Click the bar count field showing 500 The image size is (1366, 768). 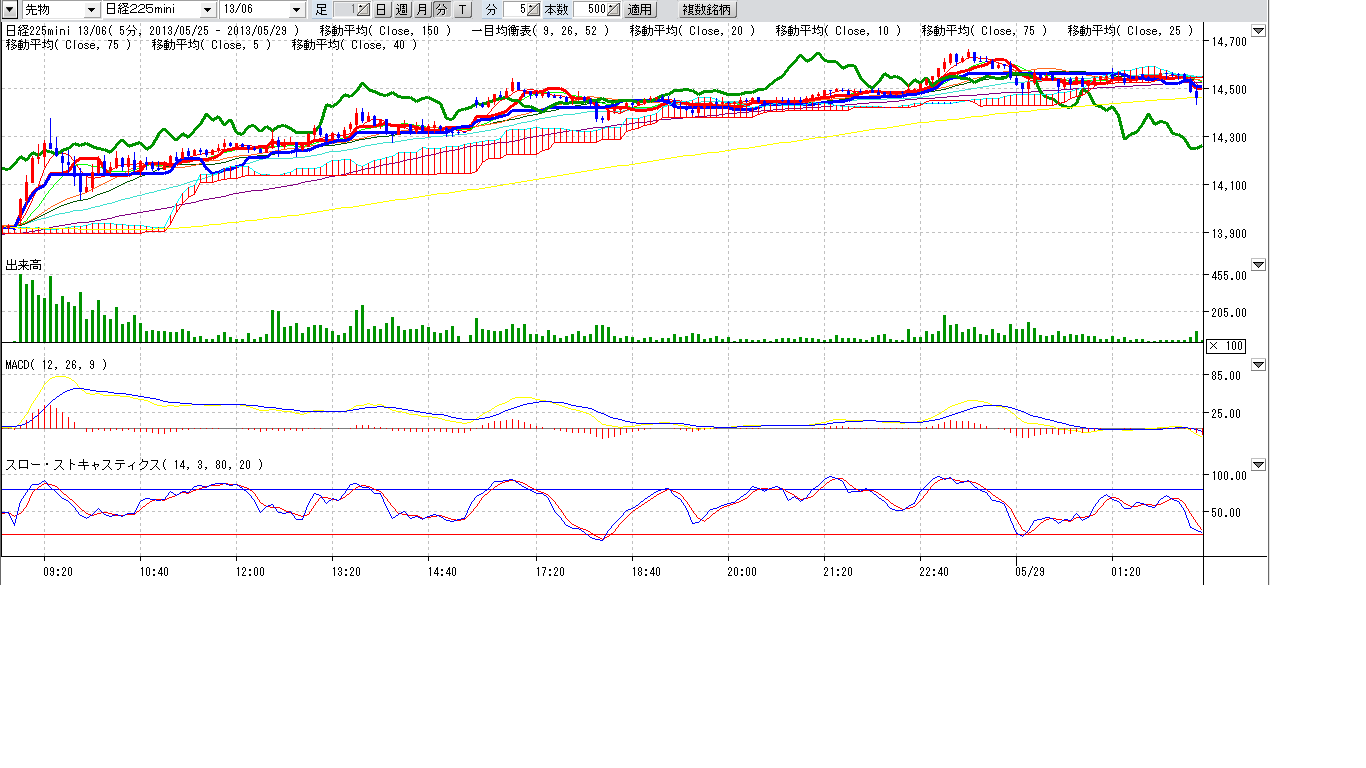tap(589, 9)
